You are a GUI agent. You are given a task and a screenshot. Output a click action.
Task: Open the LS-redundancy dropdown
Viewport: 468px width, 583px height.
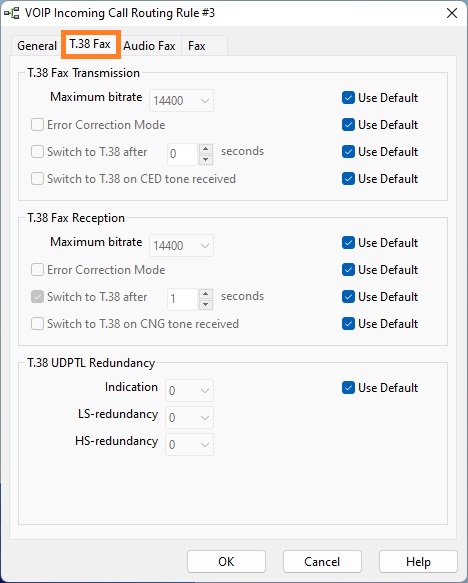coord(190,417)
